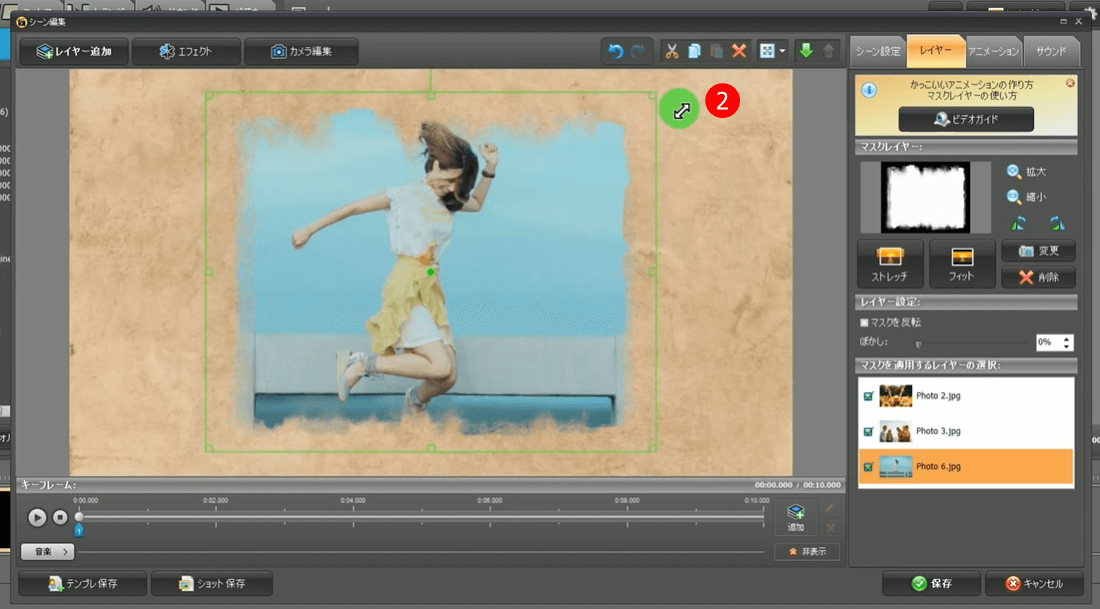This screenshot has width=1100, height=609.
Task: Click the 保存 save button
Action: 930,583
